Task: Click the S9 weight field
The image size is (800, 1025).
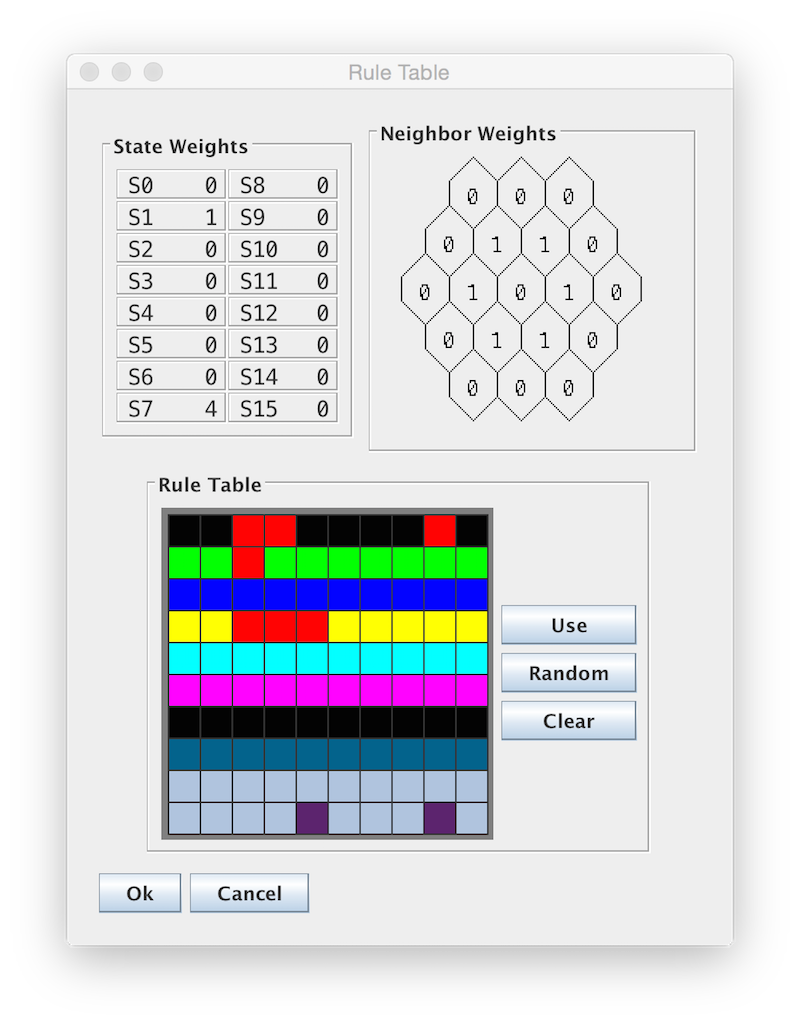Action: pyautogui.click(x=283, y=216)
